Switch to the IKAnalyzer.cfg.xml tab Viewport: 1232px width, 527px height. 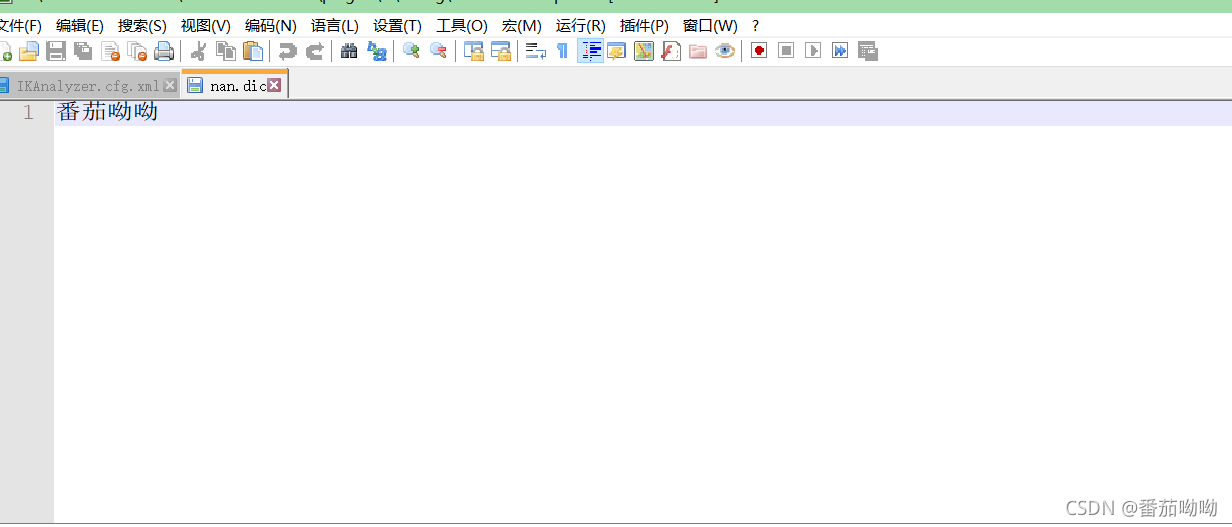[x=88, y=86]
